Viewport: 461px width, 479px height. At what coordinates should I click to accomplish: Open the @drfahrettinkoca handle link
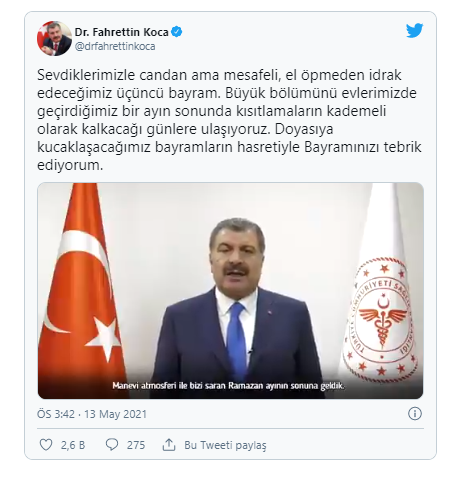115,46
